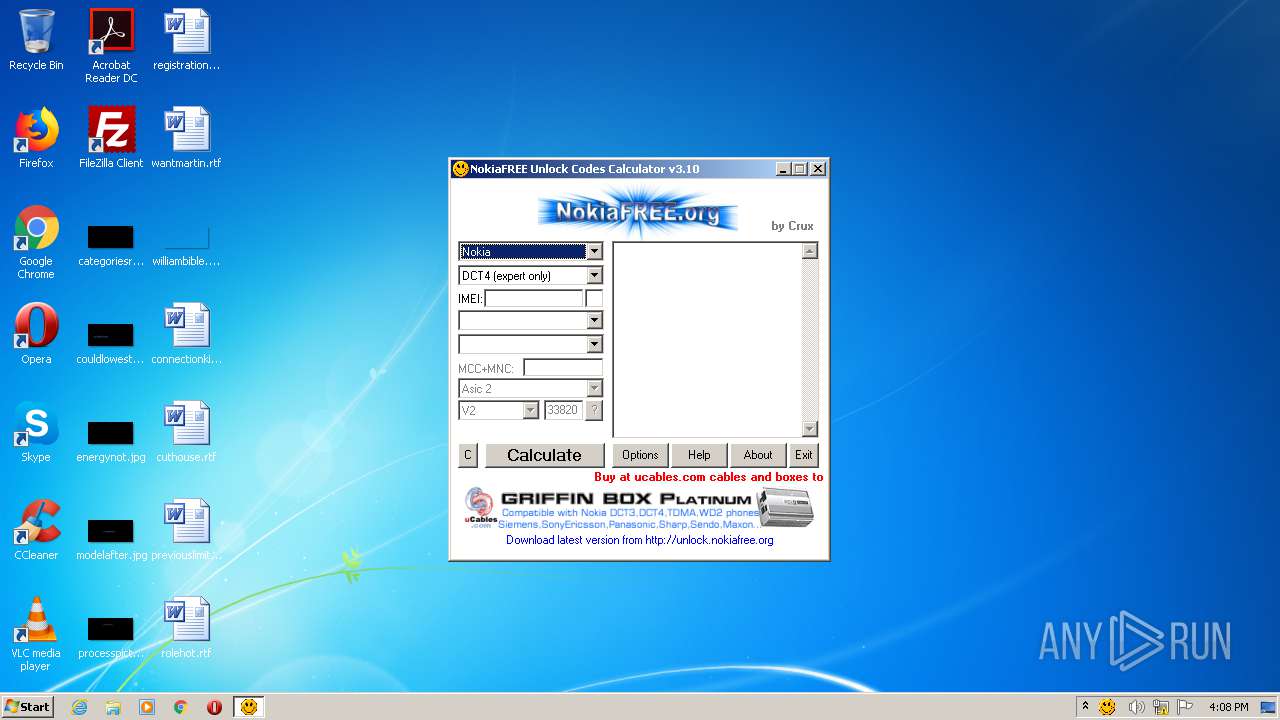Open media player taskbar icon

point(147,707)
